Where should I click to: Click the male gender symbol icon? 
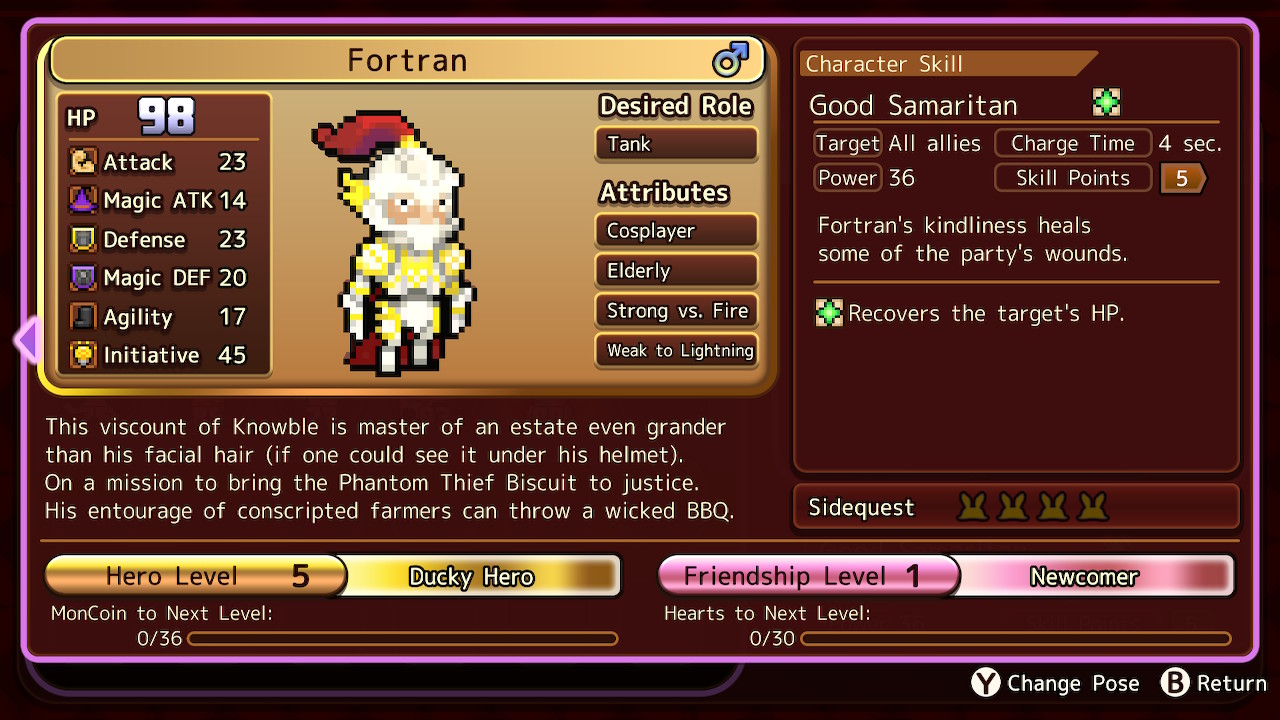tap(730, 60)
